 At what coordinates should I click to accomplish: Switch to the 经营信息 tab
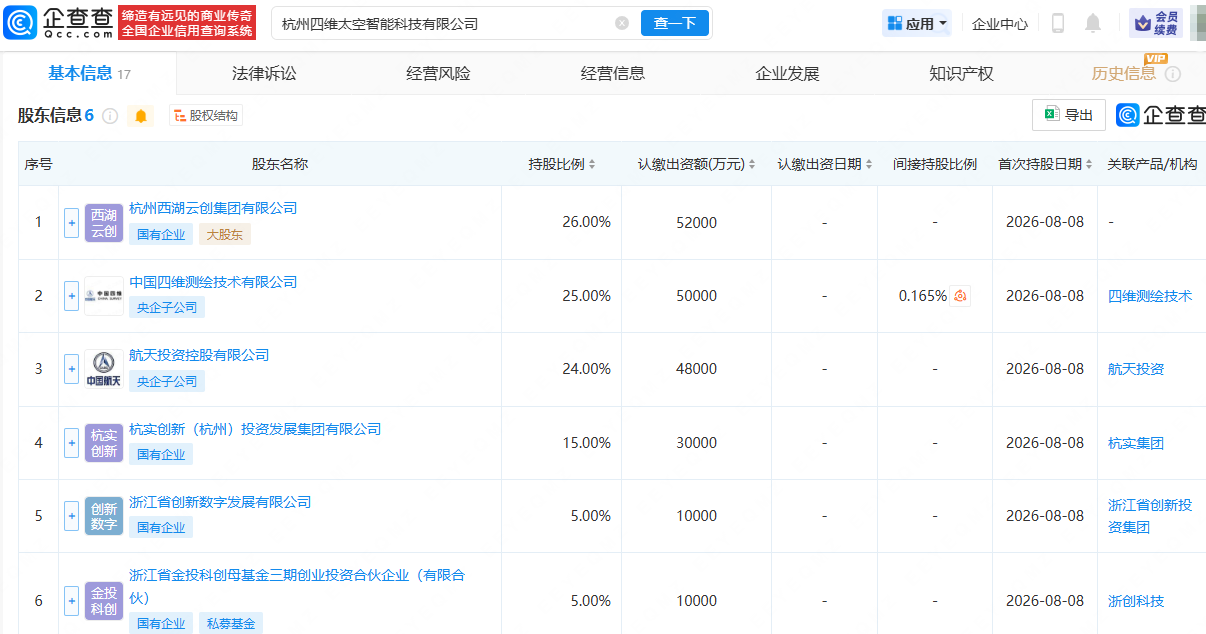pyautogui.click(x=613, y=73)
